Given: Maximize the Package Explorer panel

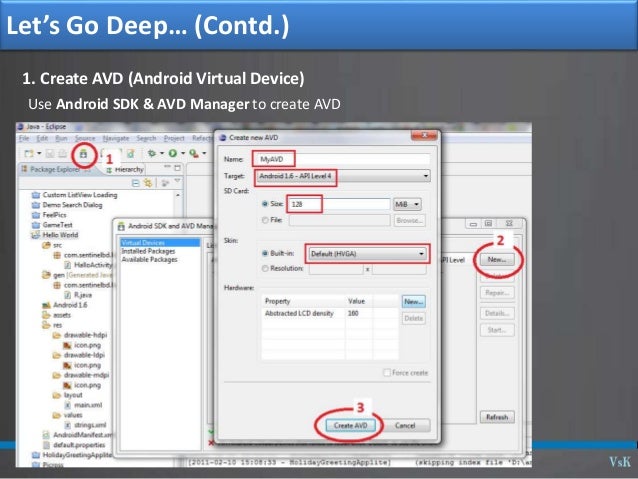Looking at the screenshot, I should (x=177, y=168).
